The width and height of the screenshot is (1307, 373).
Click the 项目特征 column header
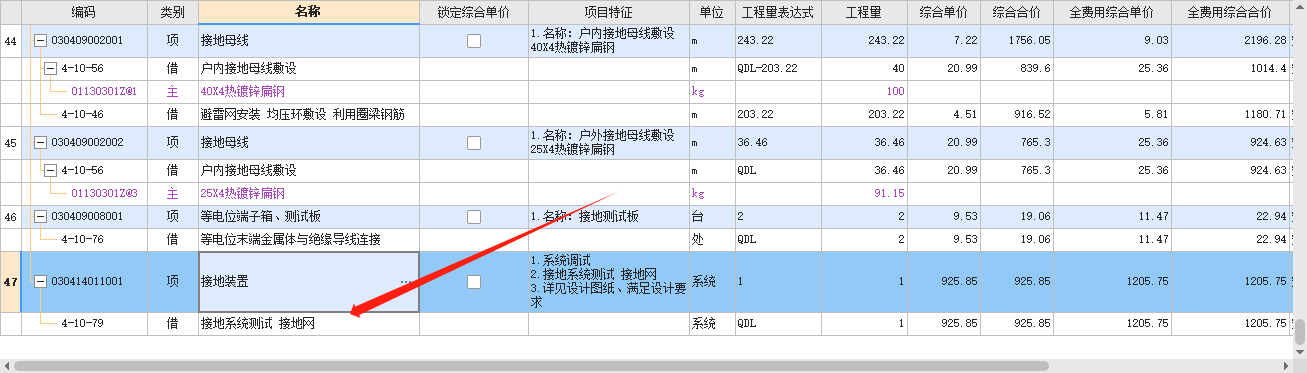click(609, 13)
